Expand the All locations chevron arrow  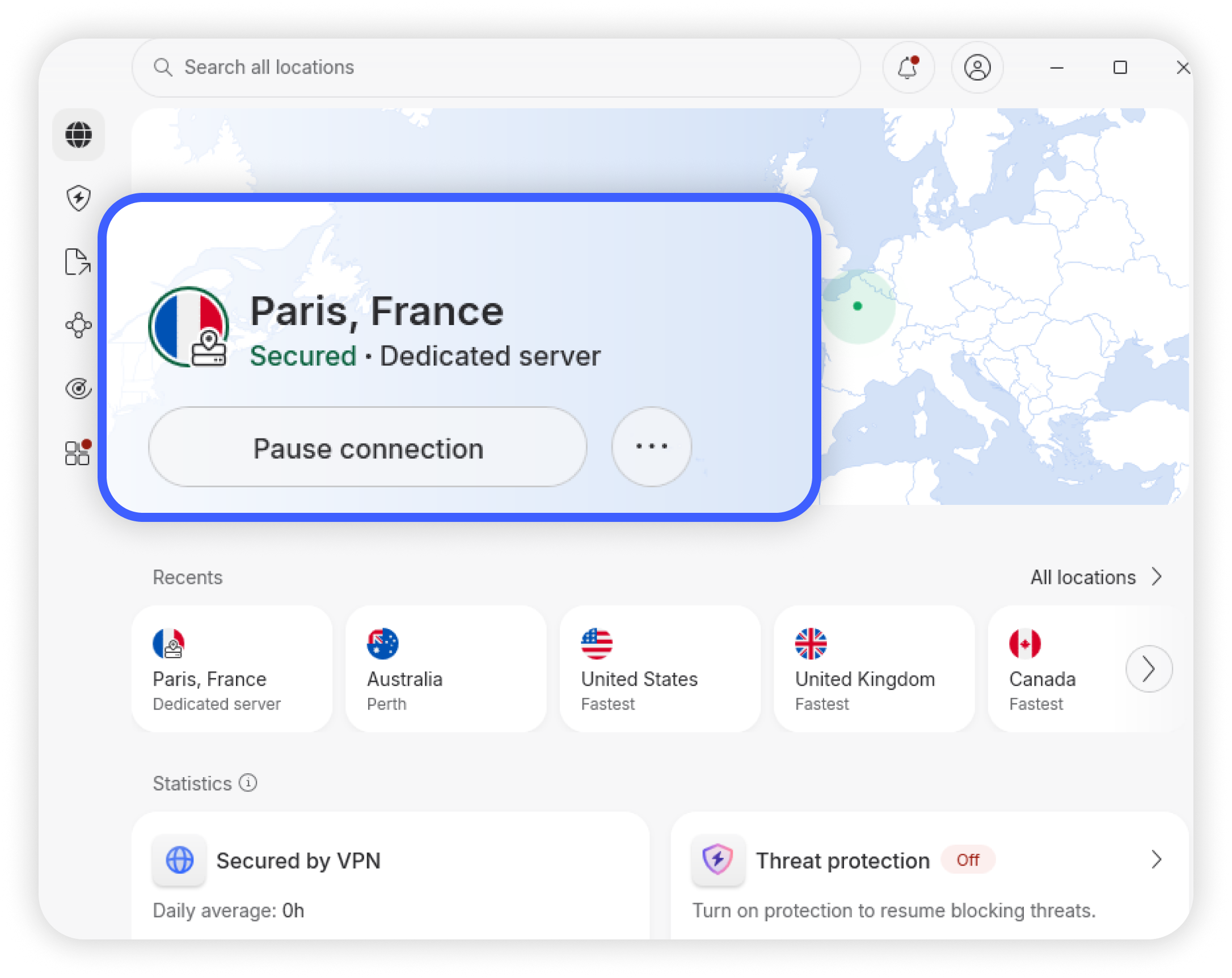[1157, 577]
